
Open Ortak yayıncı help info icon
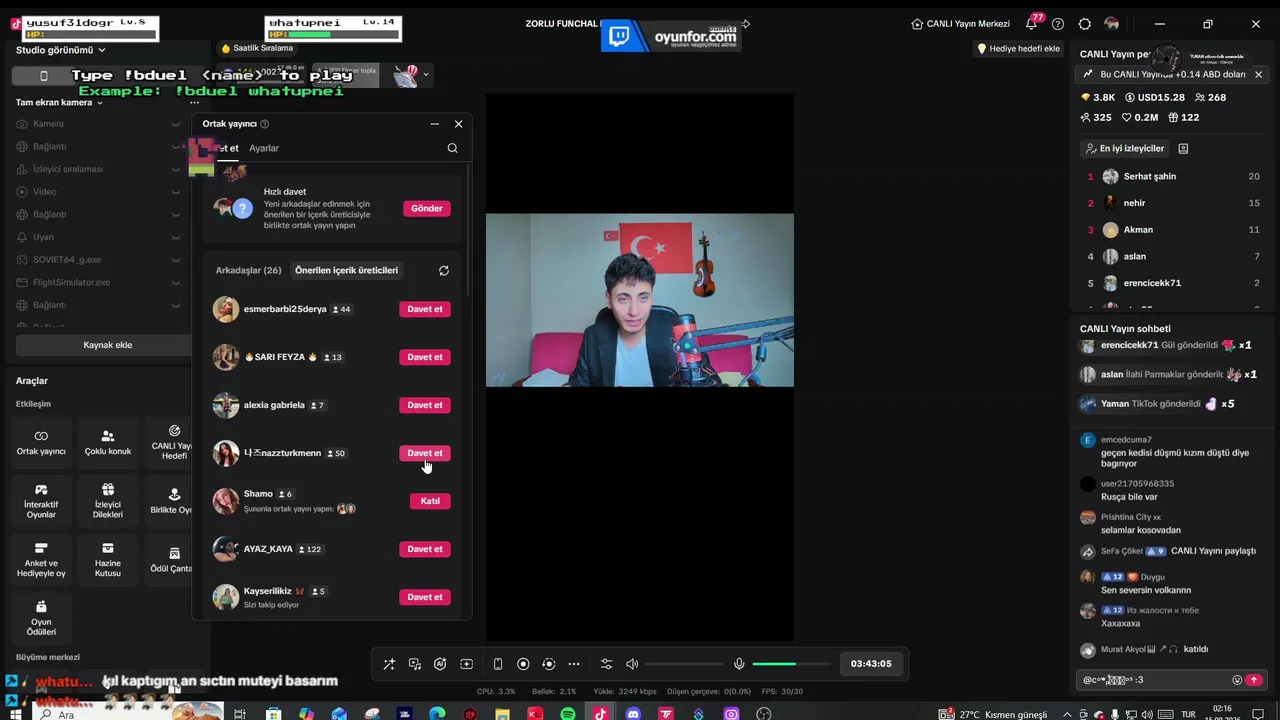point(265,124)
